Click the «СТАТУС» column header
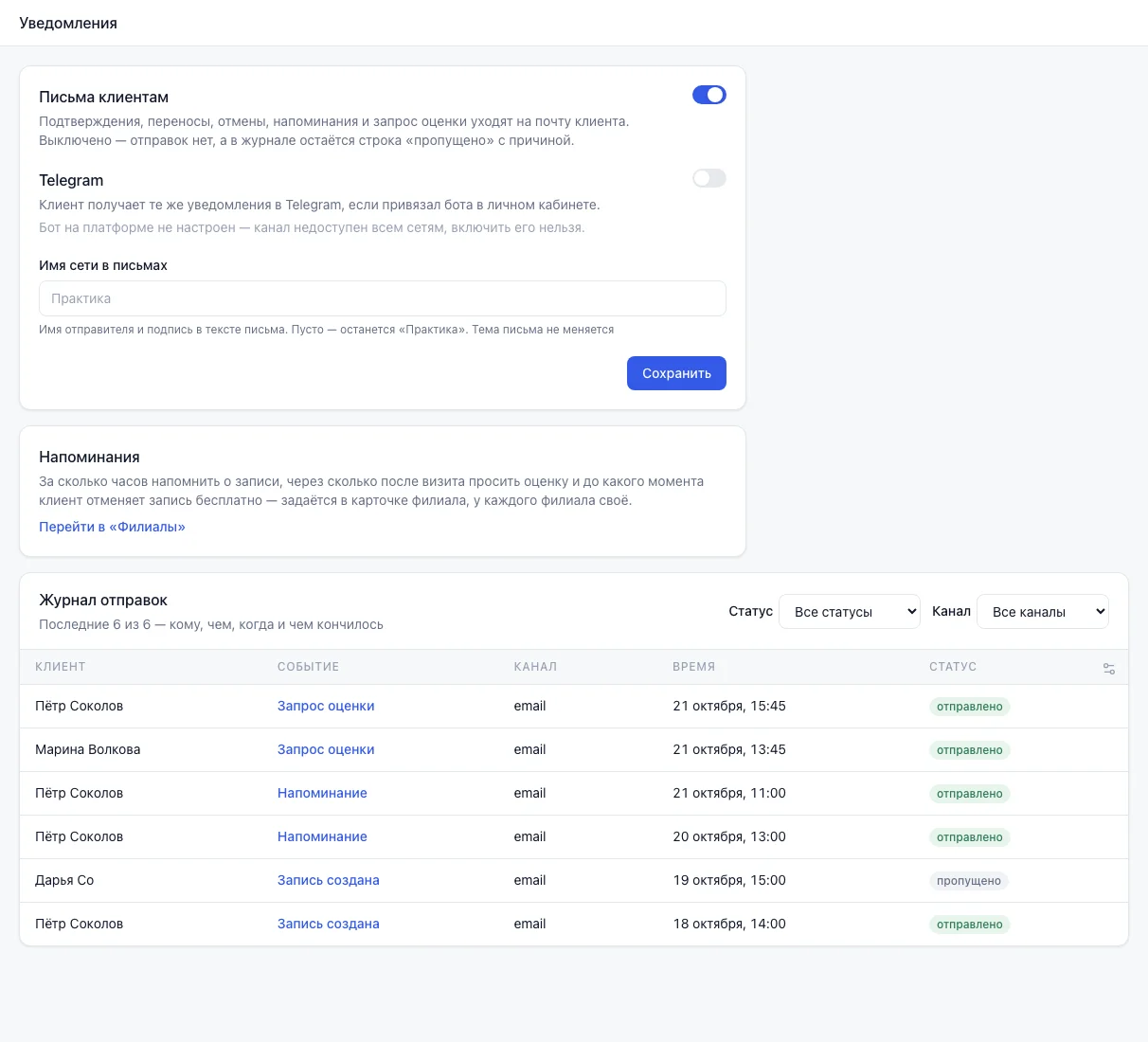Image resolution: width=1148 pixels, height=1042 pixels. coord(953,667)
